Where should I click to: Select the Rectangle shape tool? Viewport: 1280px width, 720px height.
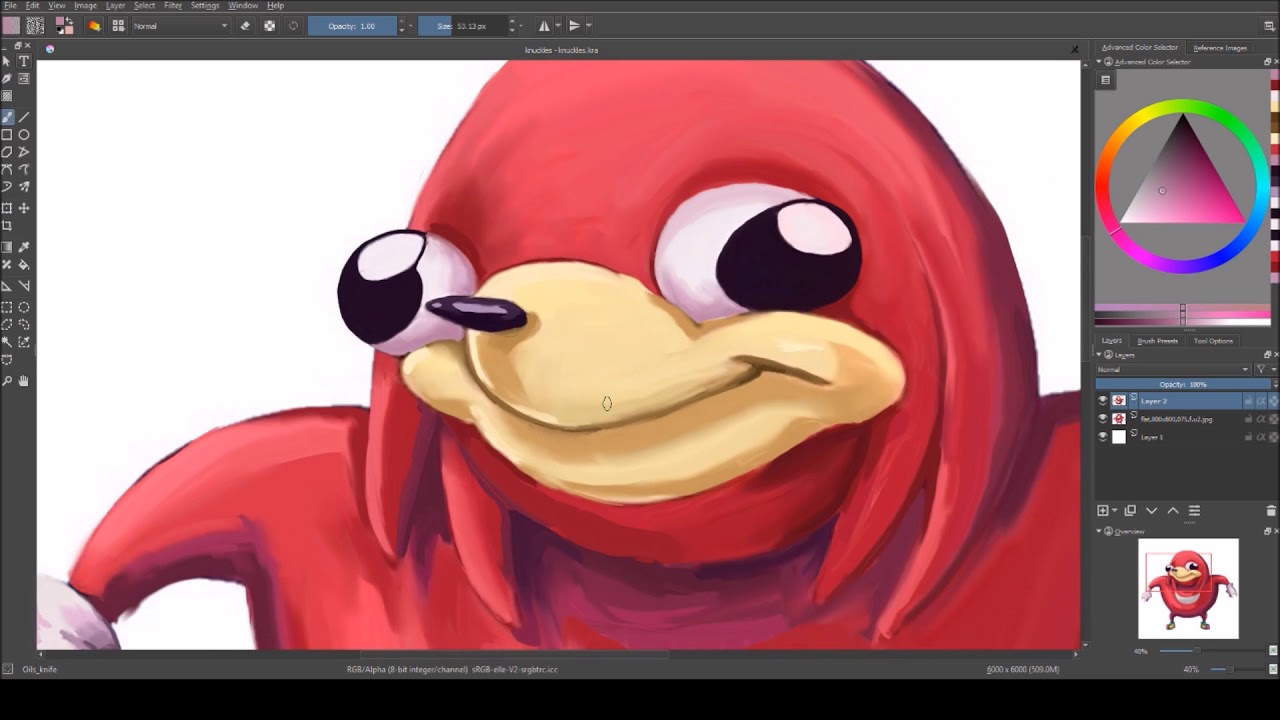[7, 135]
